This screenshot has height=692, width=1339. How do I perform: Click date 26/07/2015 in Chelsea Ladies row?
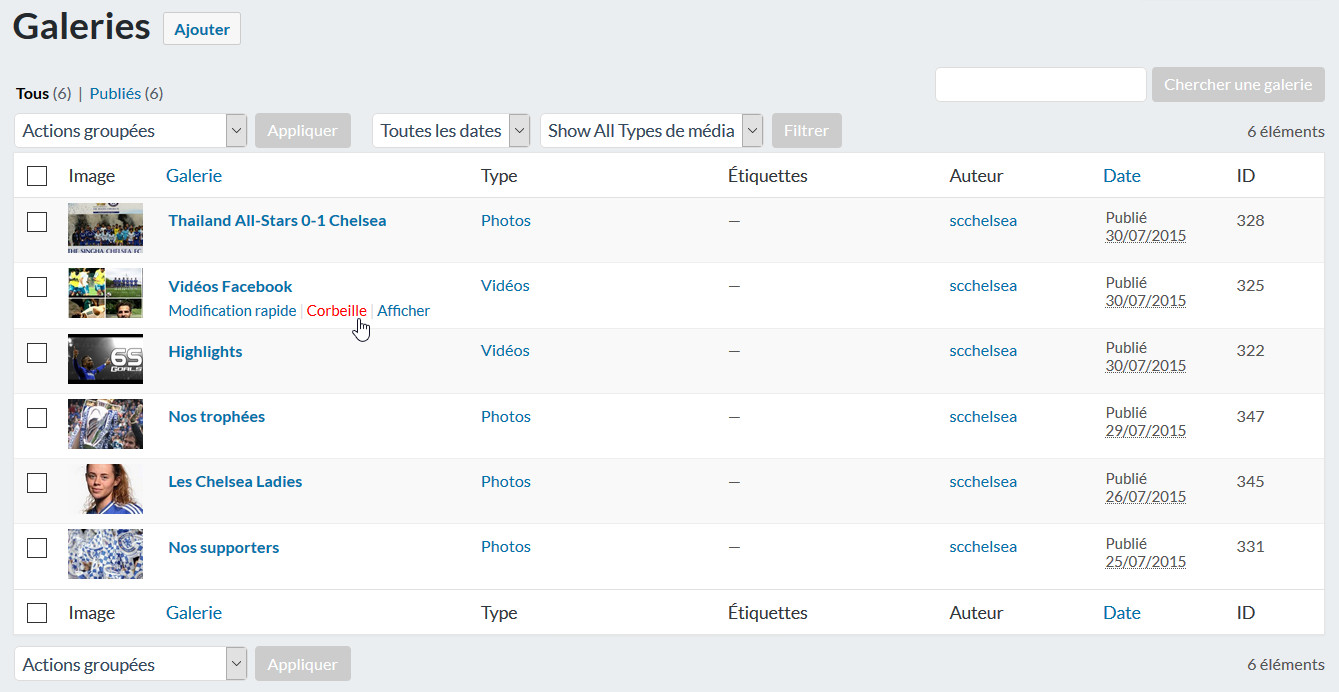click(x=1146, y=497)
